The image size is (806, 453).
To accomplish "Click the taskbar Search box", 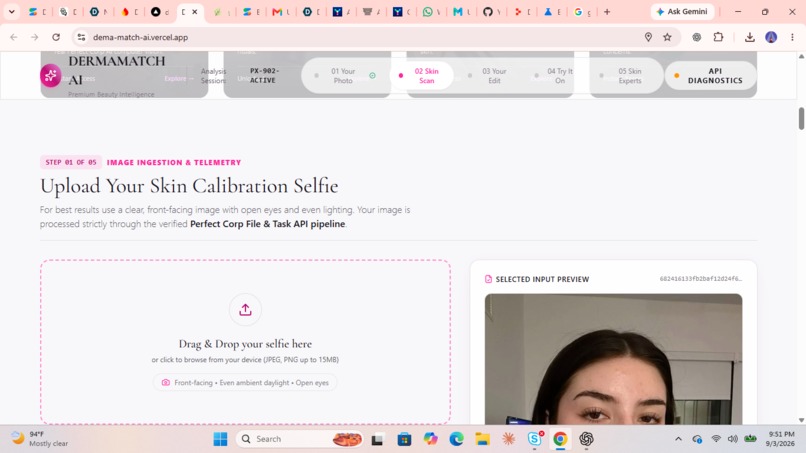I will click(x=300, y=439).
